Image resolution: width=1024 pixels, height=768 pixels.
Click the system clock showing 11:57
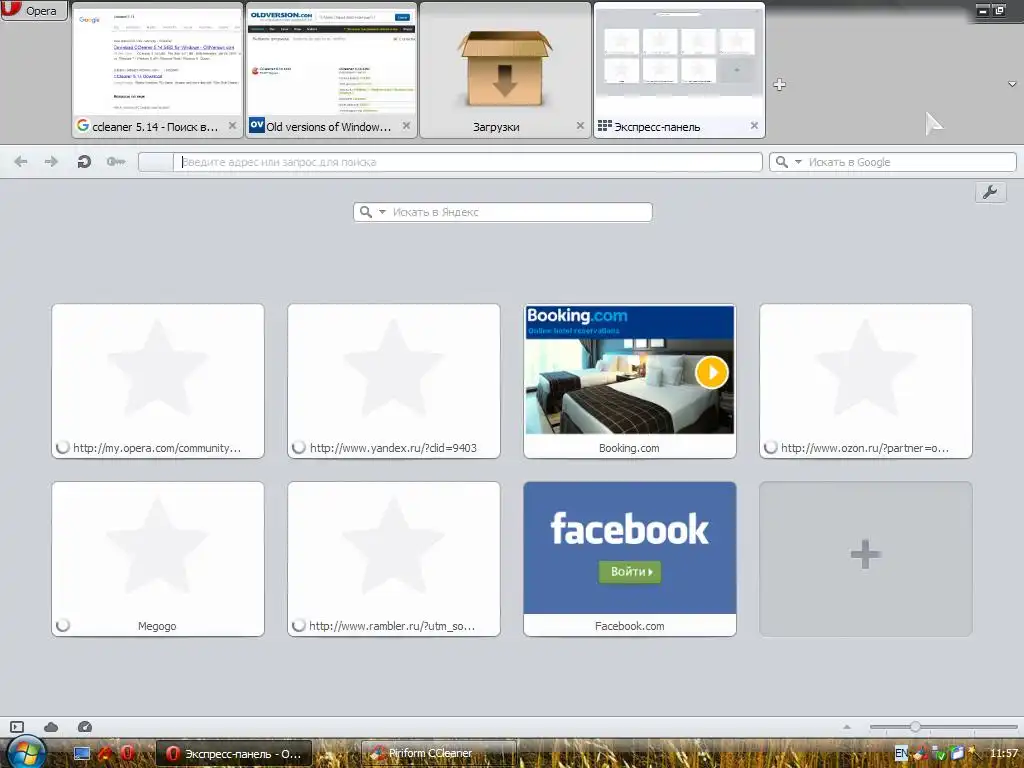1004,754
